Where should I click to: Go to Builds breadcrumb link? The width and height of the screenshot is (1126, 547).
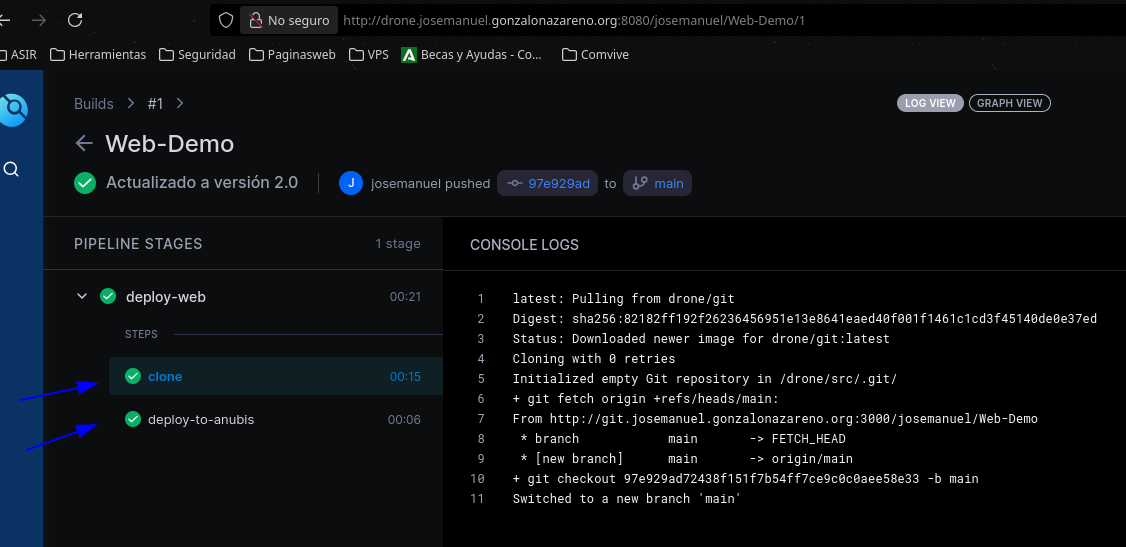click(93, 103)
